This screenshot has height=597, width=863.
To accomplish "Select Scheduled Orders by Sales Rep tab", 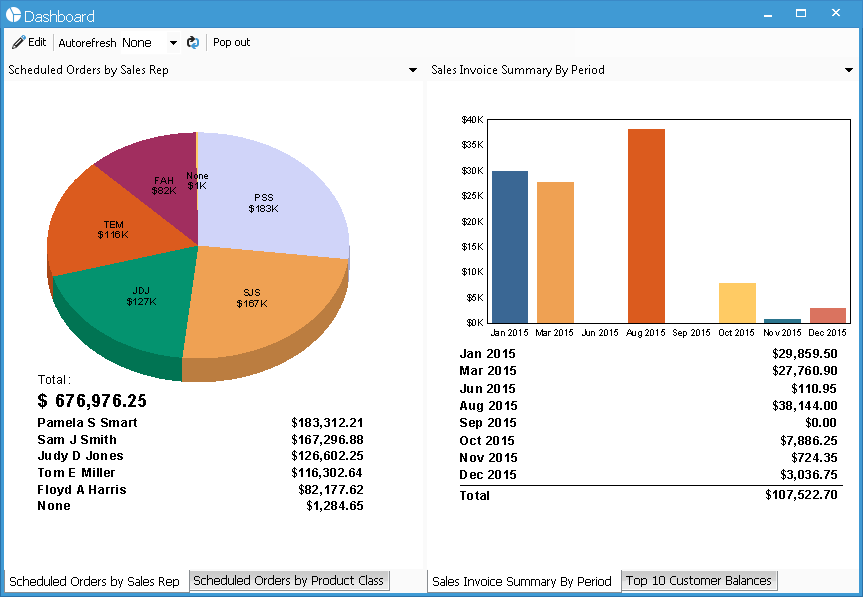I will pos(95,581).
